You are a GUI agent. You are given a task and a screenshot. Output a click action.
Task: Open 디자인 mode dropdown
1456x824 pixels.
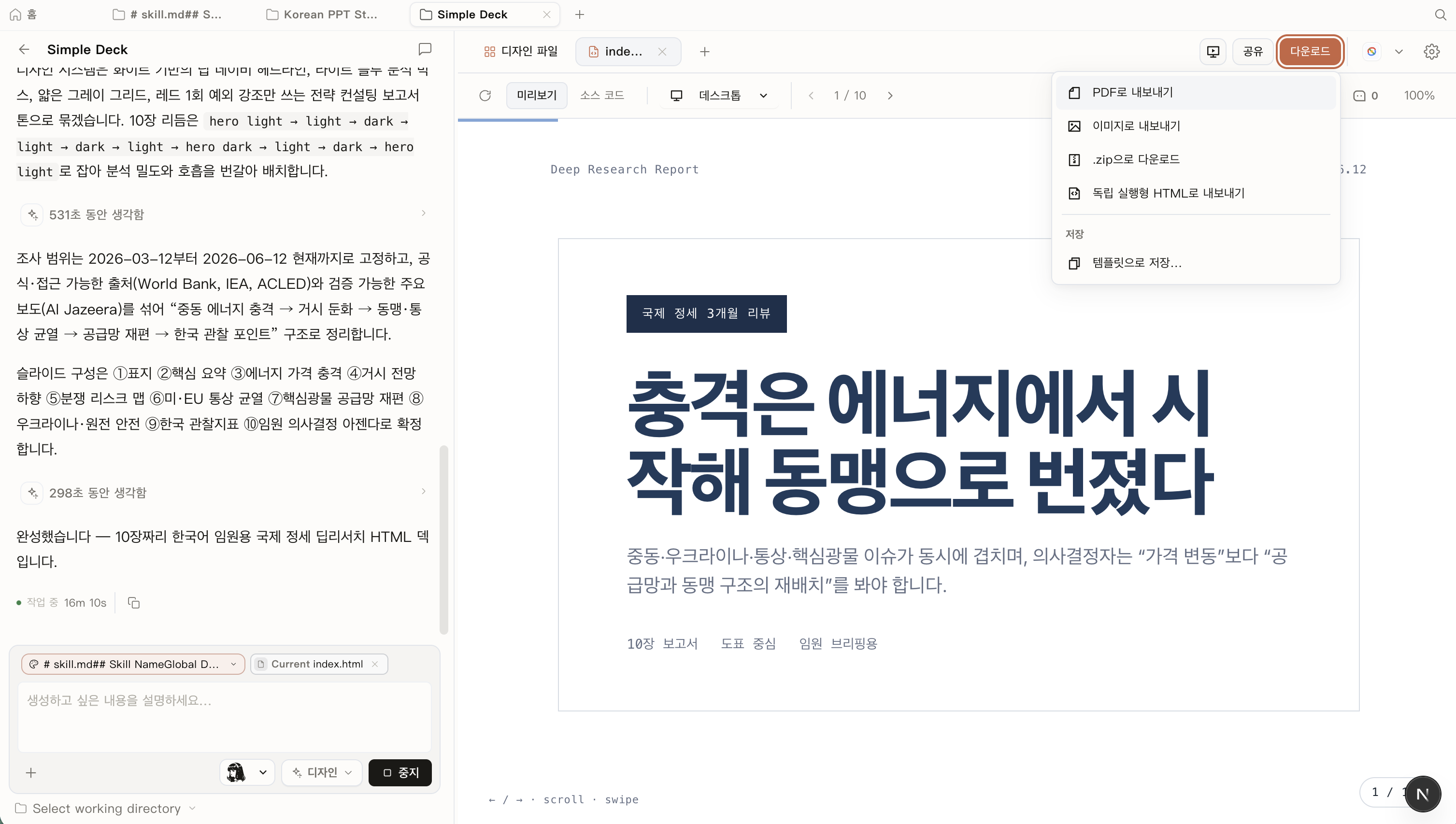[x=321, y=772]
